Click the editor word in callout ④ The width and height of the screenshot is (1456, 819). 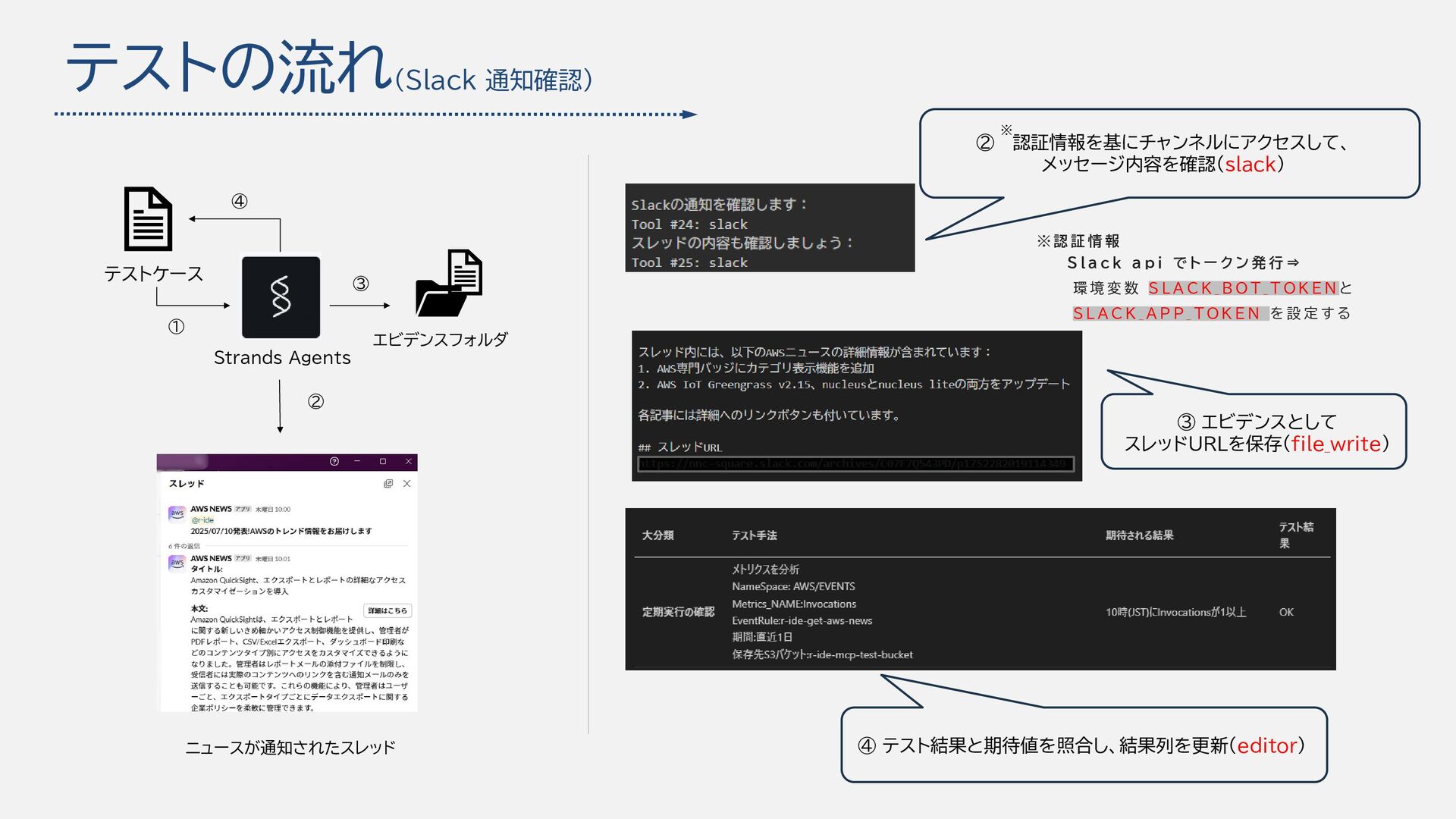(x=1267, y=745)
